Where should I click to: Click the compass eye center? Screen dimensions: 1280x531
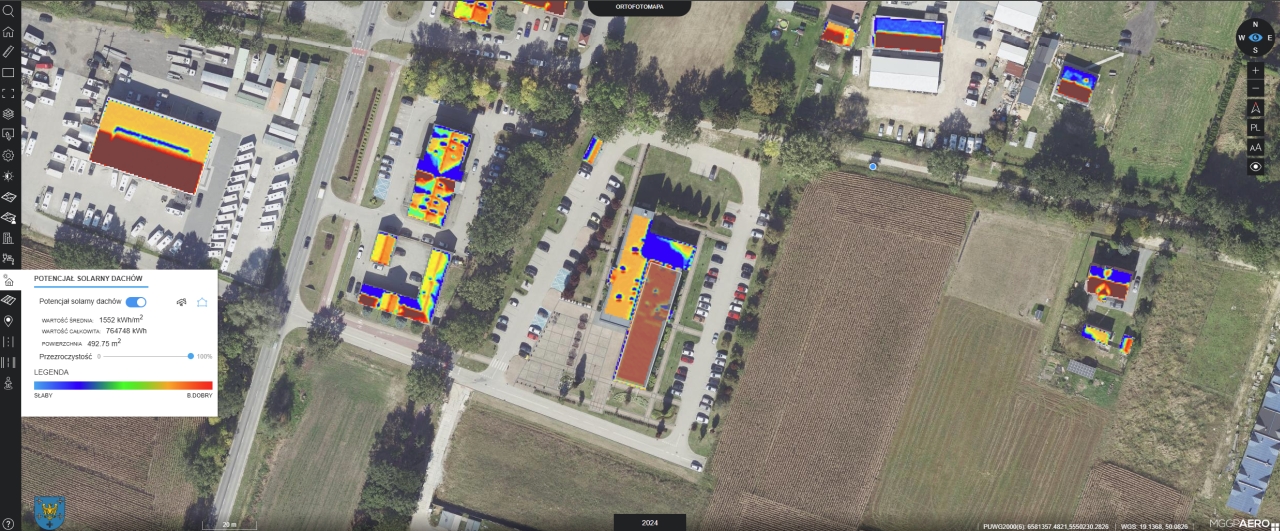tap(1256, 37)
